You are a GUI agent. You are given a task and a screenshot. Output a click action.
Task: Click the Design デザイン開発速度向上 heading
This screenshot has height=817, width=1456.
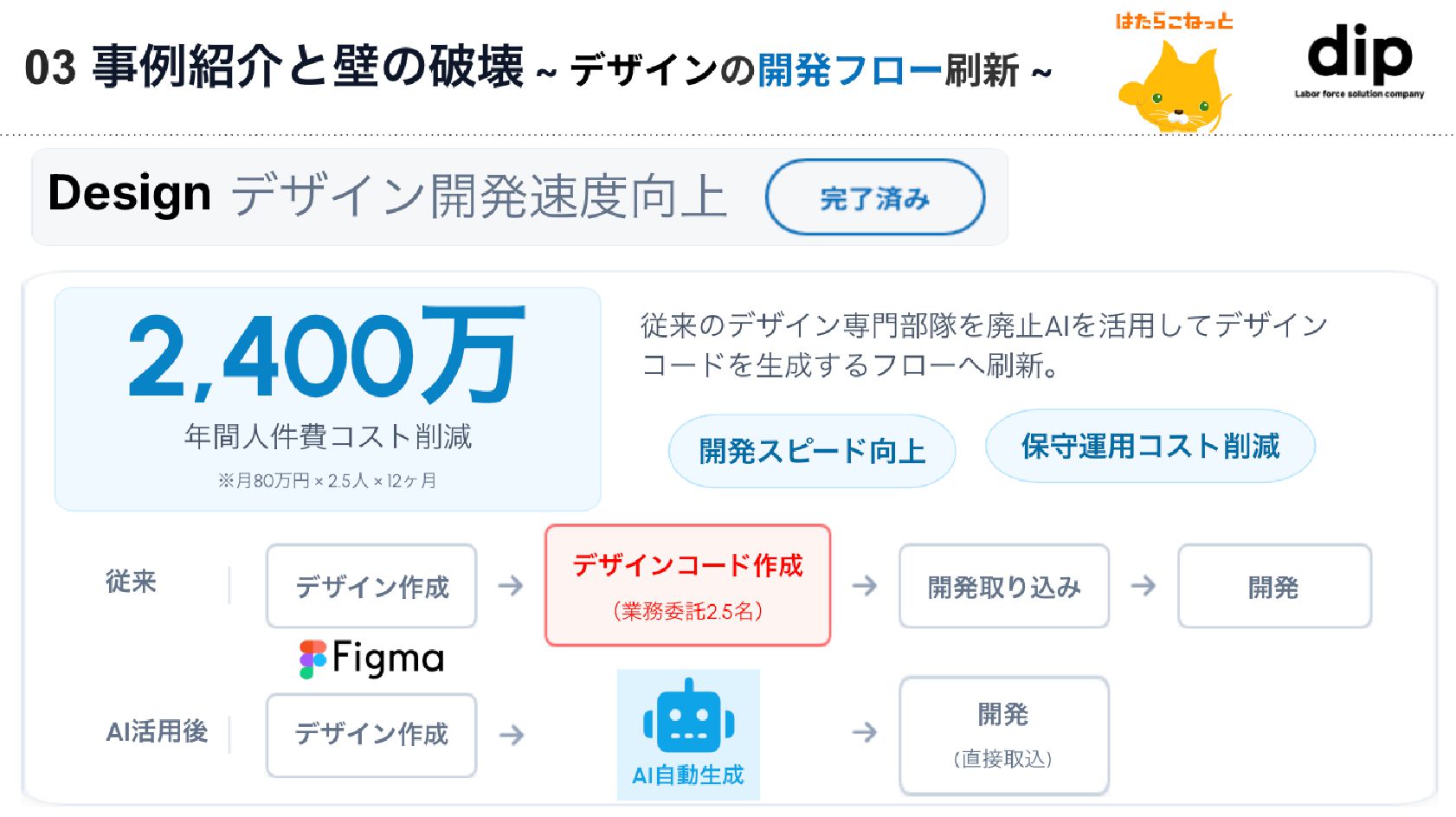[387, 195]
